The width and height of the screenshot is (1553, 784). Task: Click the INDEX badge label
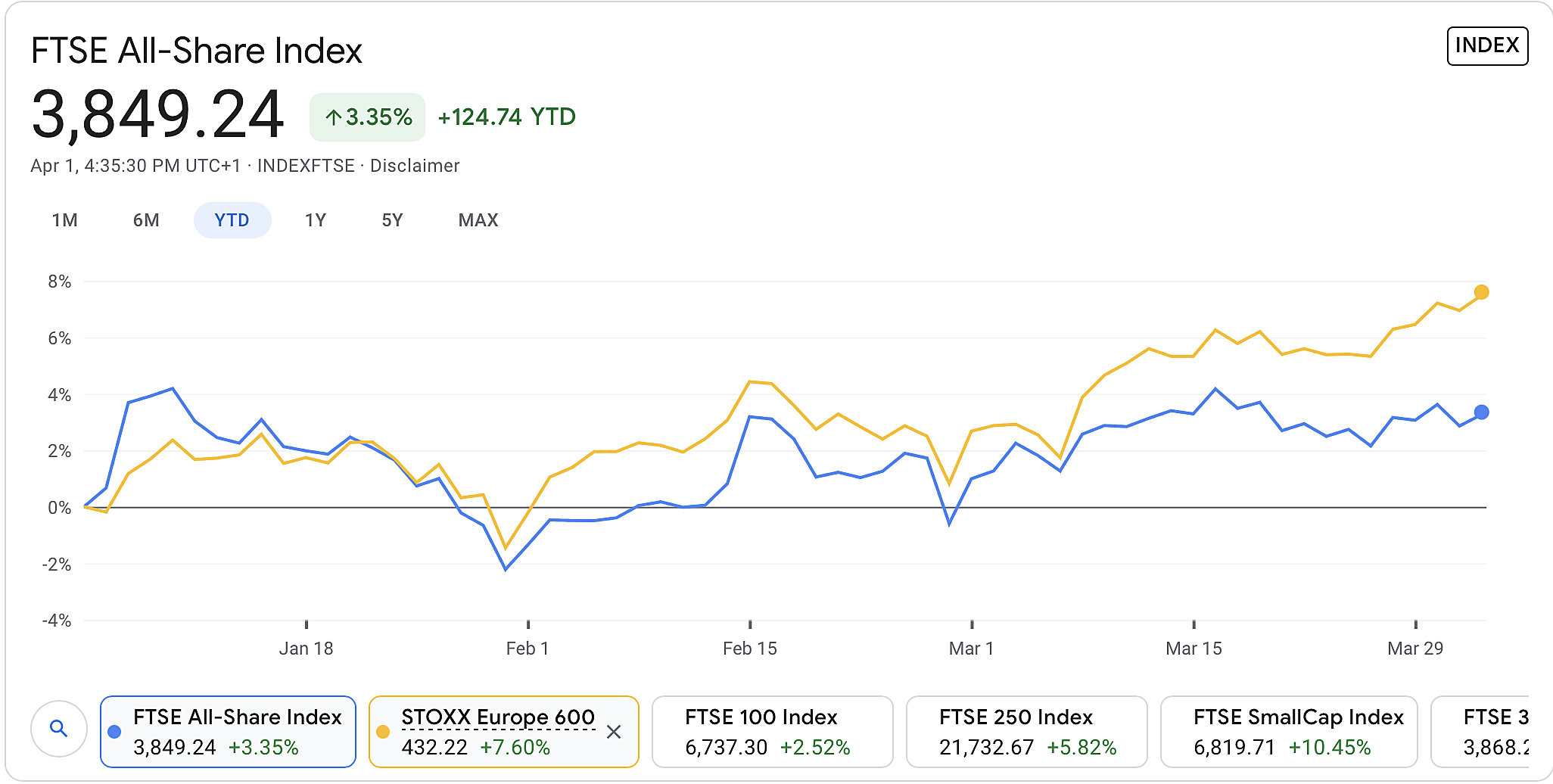[x=1487, y=45]
